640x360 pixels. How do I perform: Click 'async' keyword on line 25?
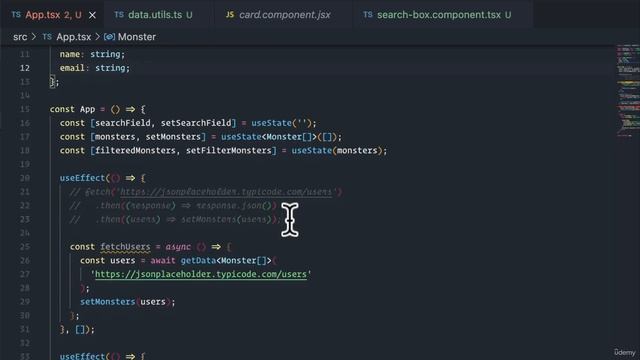click(x=178, y=247)
